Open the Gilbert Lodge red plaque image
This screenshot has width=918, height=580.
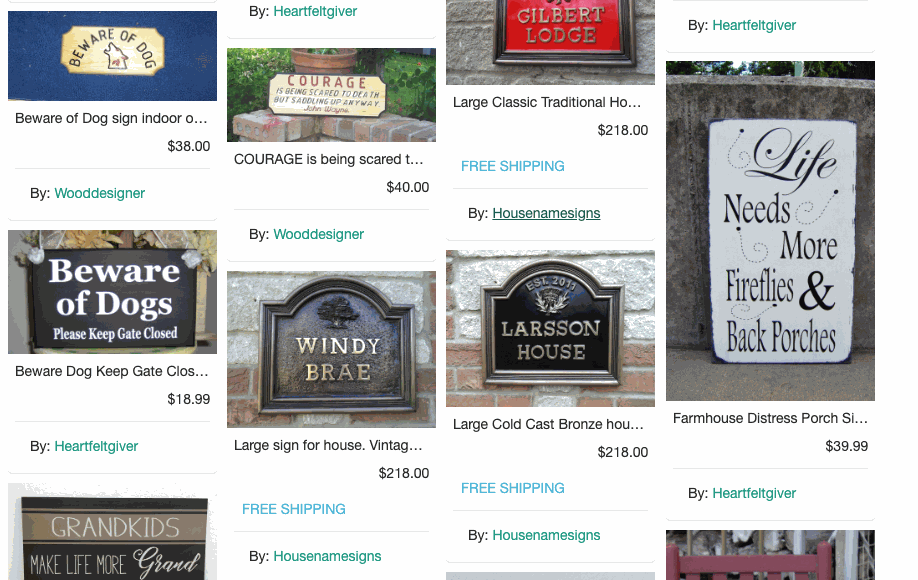point(550,42)
